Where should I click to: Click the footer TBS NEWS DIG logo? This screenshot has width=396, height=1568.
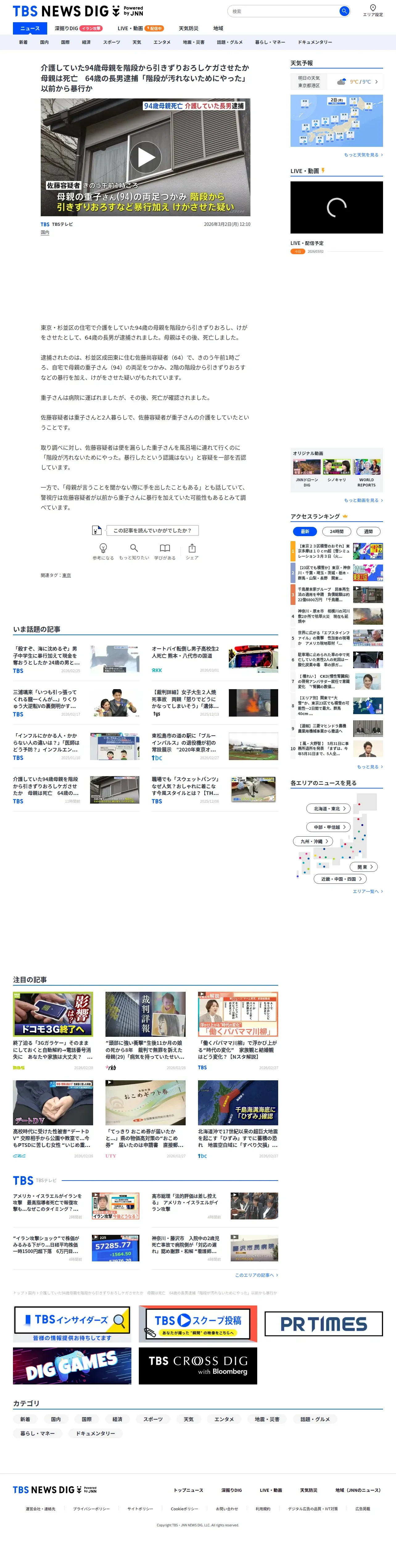[55, 1489]
